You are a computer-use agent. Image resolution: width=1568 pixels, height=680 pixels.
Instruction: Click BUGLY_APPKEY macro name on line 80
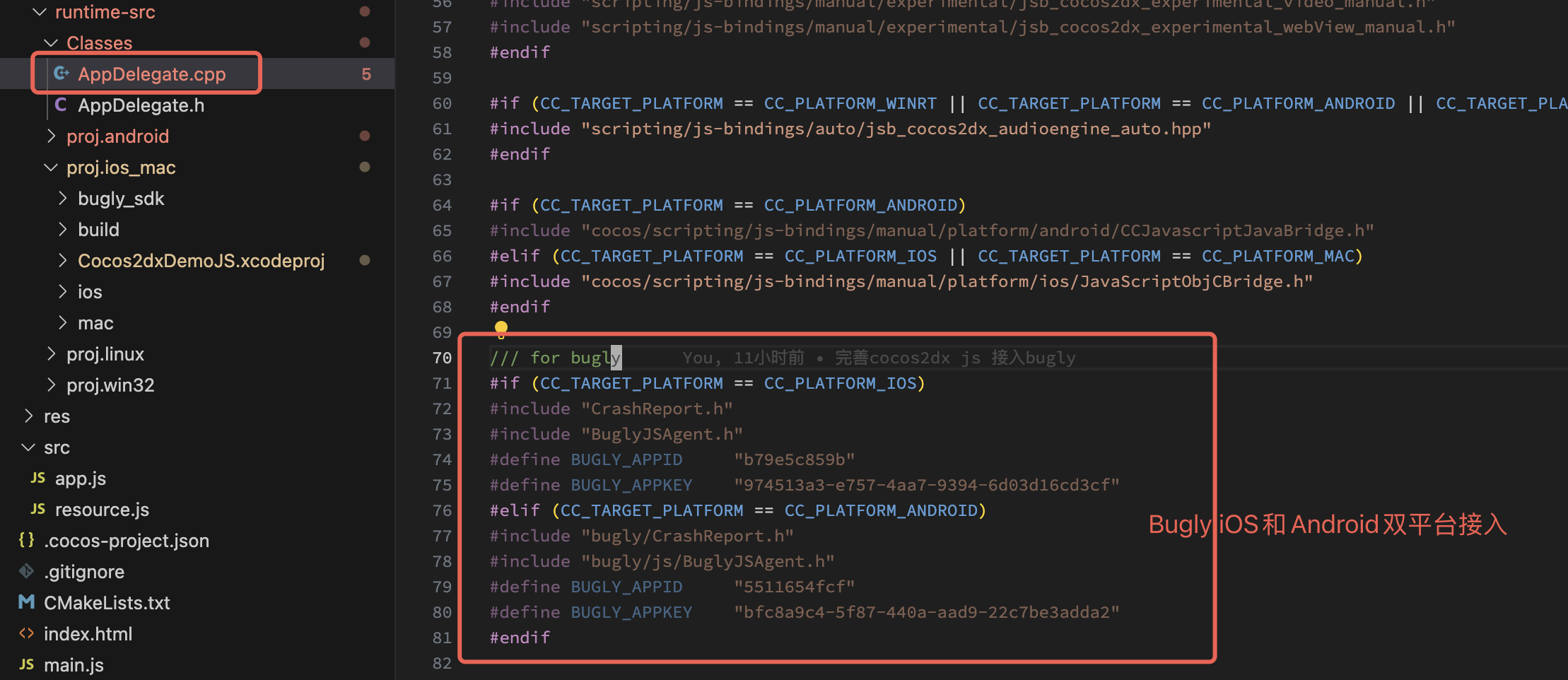coord(631,612)
